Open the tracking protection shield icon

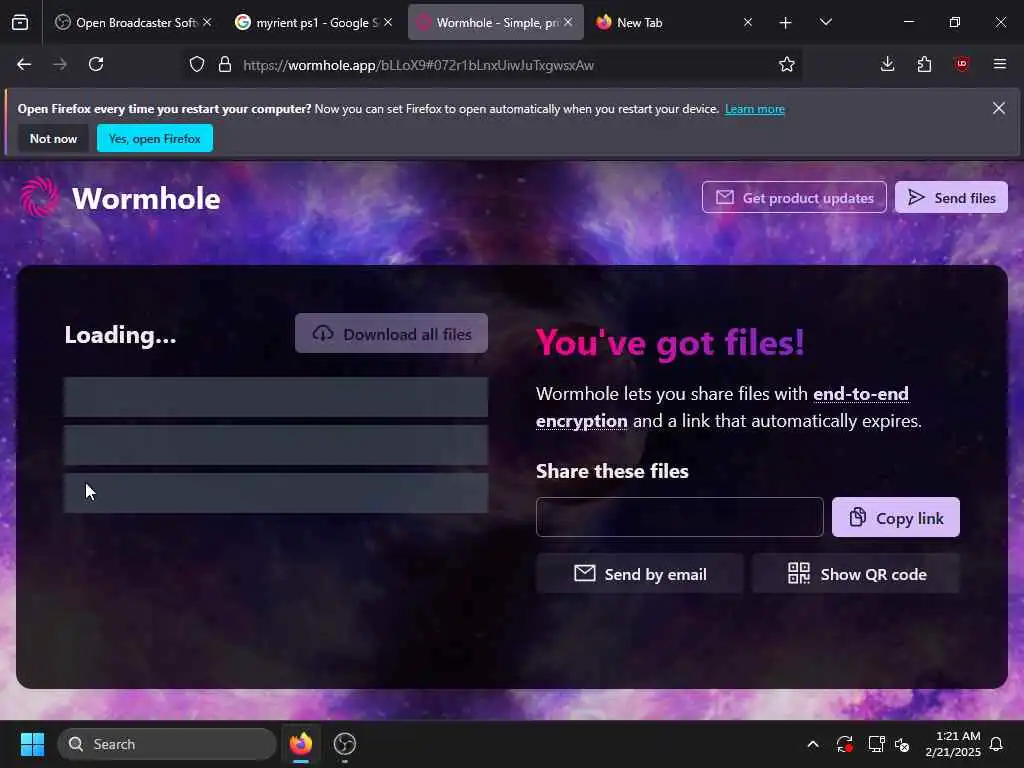(197, 65)
